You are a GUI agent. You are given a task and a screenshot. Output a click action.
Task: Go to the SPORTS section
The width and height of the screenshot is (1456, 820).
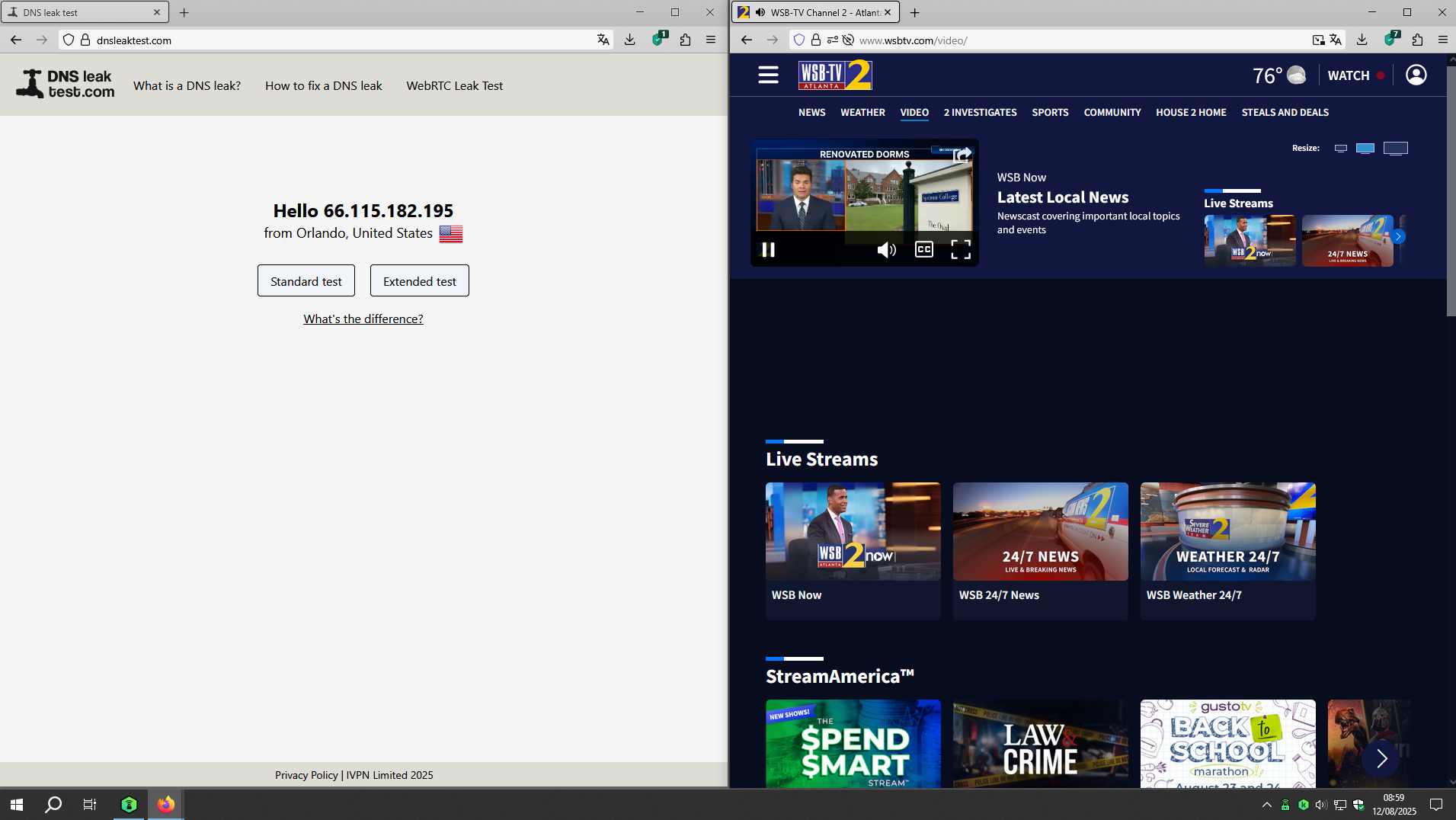(x=1050, y=112)
